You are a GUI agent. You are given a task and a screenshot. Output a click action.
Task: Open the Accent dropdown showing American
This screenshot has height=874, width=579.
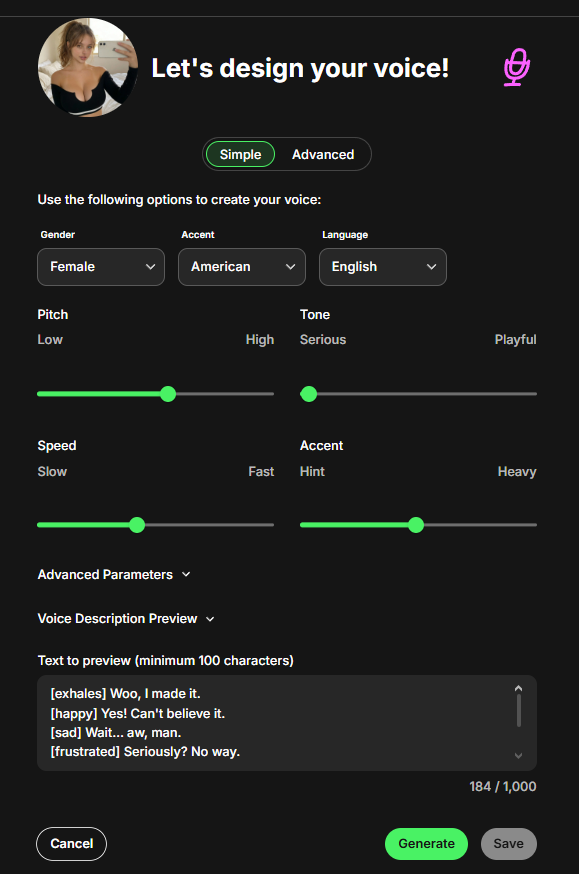(x=241, y=267)
